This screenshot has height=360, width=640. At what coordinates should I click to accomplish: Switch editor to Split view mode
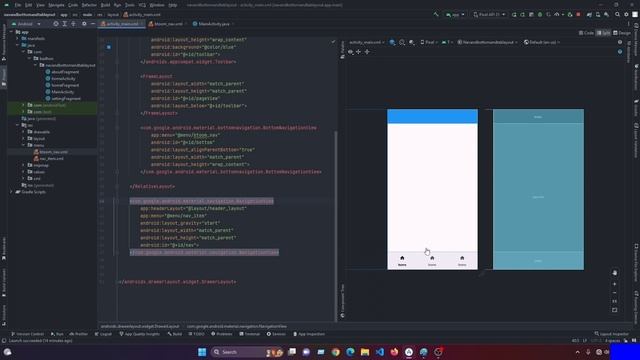tap(603, 33)
